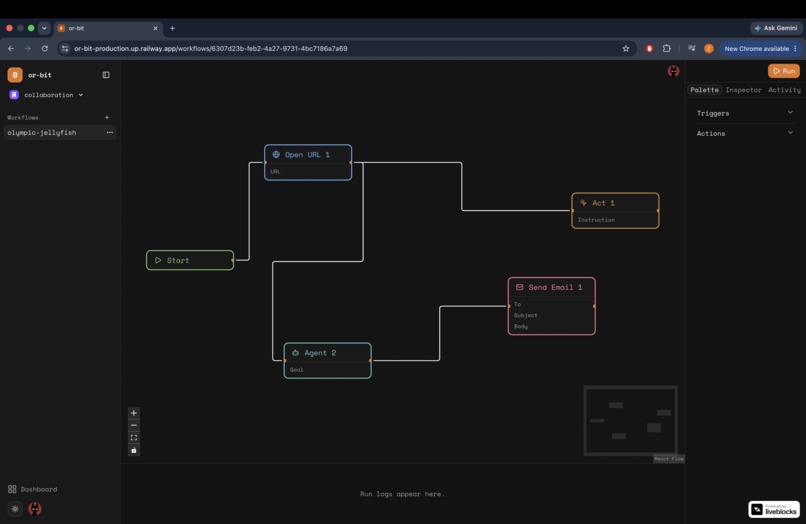Switch to the Inspector tab
Image resolution: width=806 pixels, height=524 pixels.
pyautogui.click(x=743, y=90)
